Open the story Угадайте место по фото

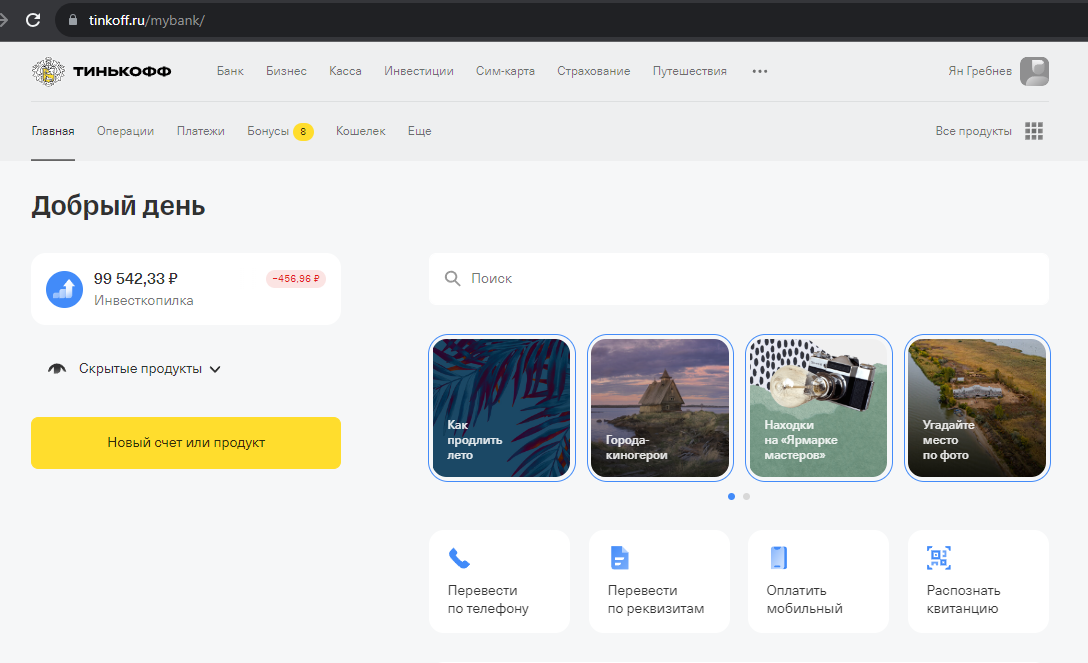click(977, 408)
